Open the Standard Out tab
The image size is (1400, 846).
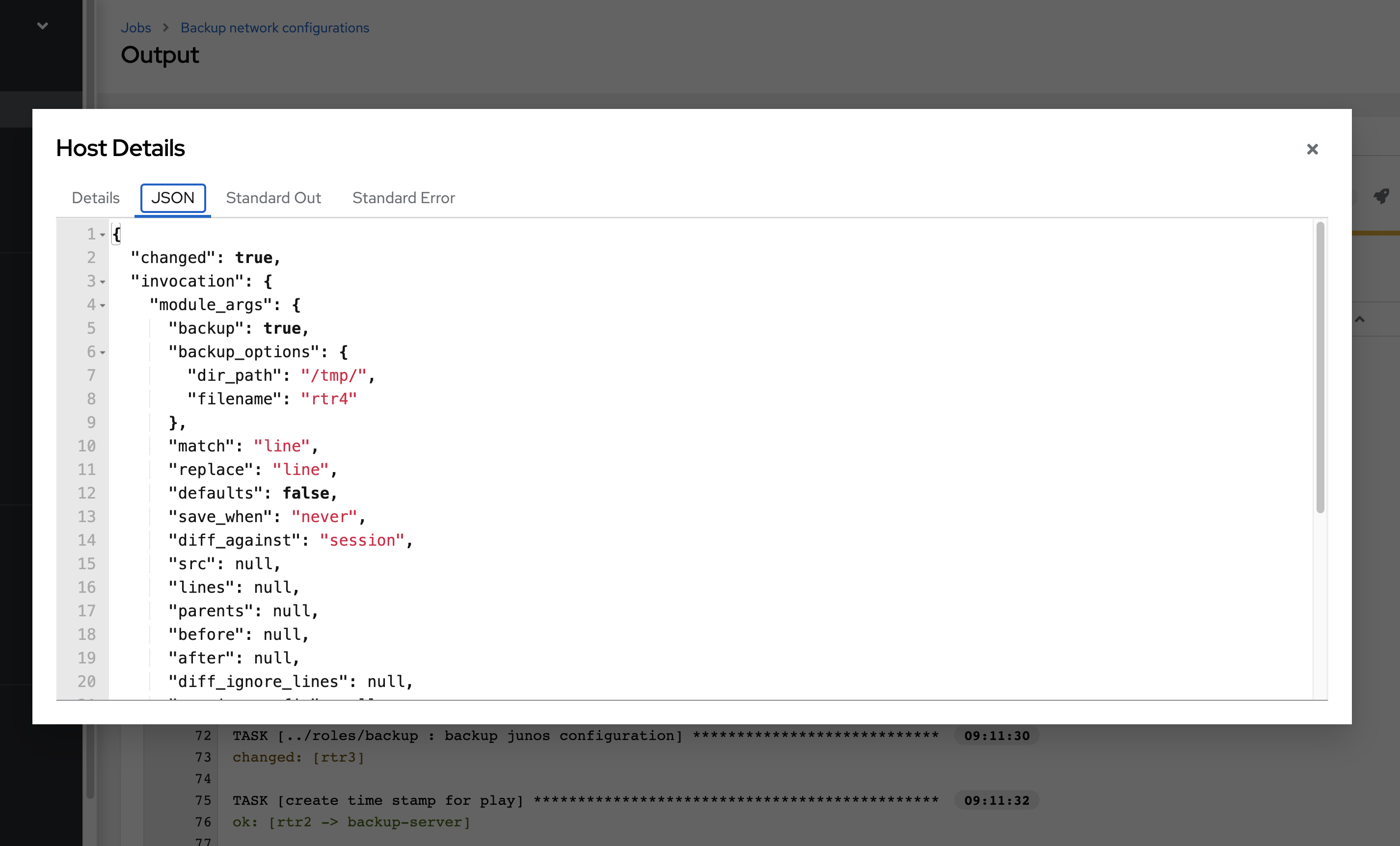273,198
